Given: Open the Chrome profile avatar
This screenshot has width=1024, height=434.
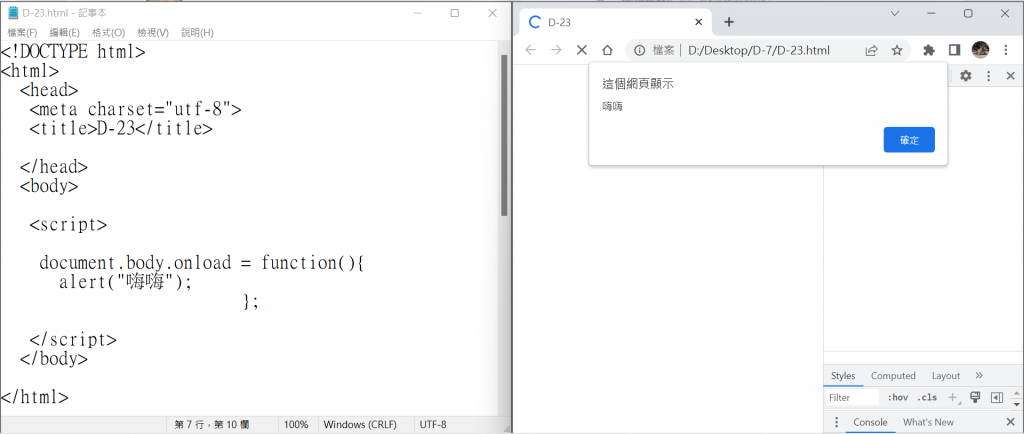Looking at the screenshot, I should (x=980, y=50).
